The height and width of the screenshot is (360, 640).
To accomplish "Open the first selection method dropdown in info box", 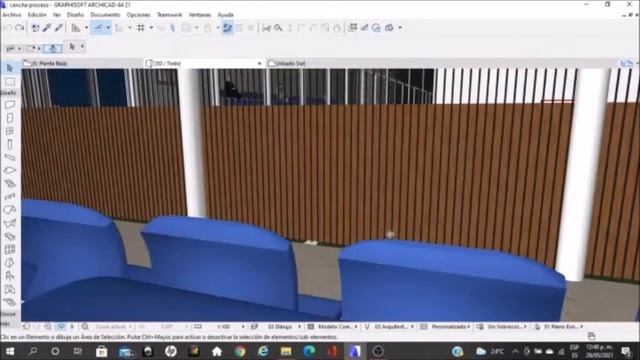I will point(19,49).
